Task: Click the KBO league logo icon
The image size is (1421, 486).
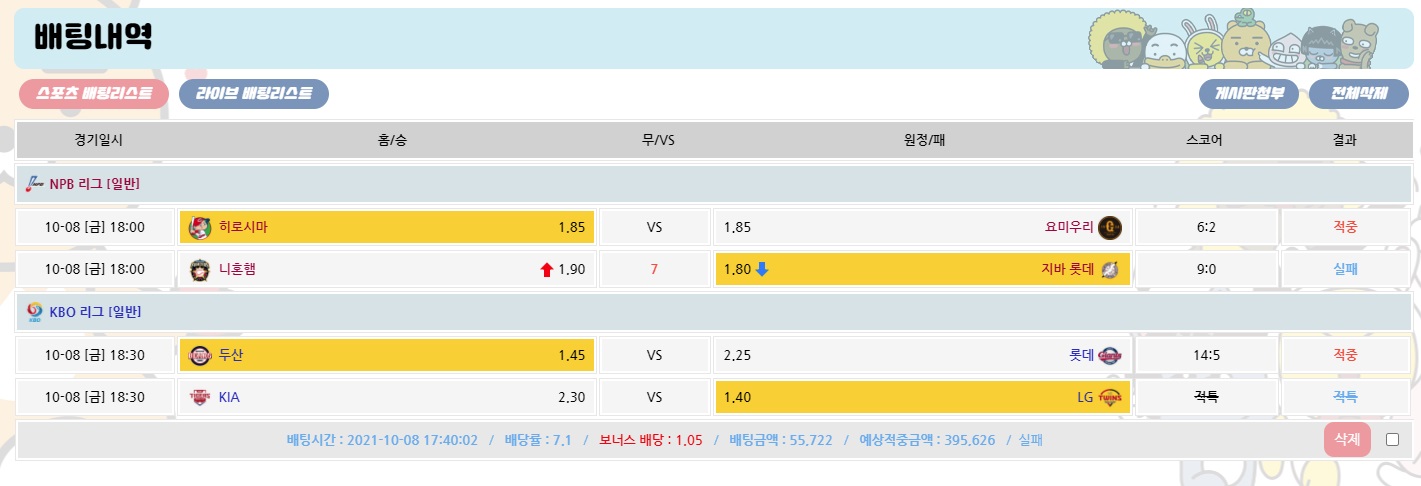Action: [x=35, y=312]
